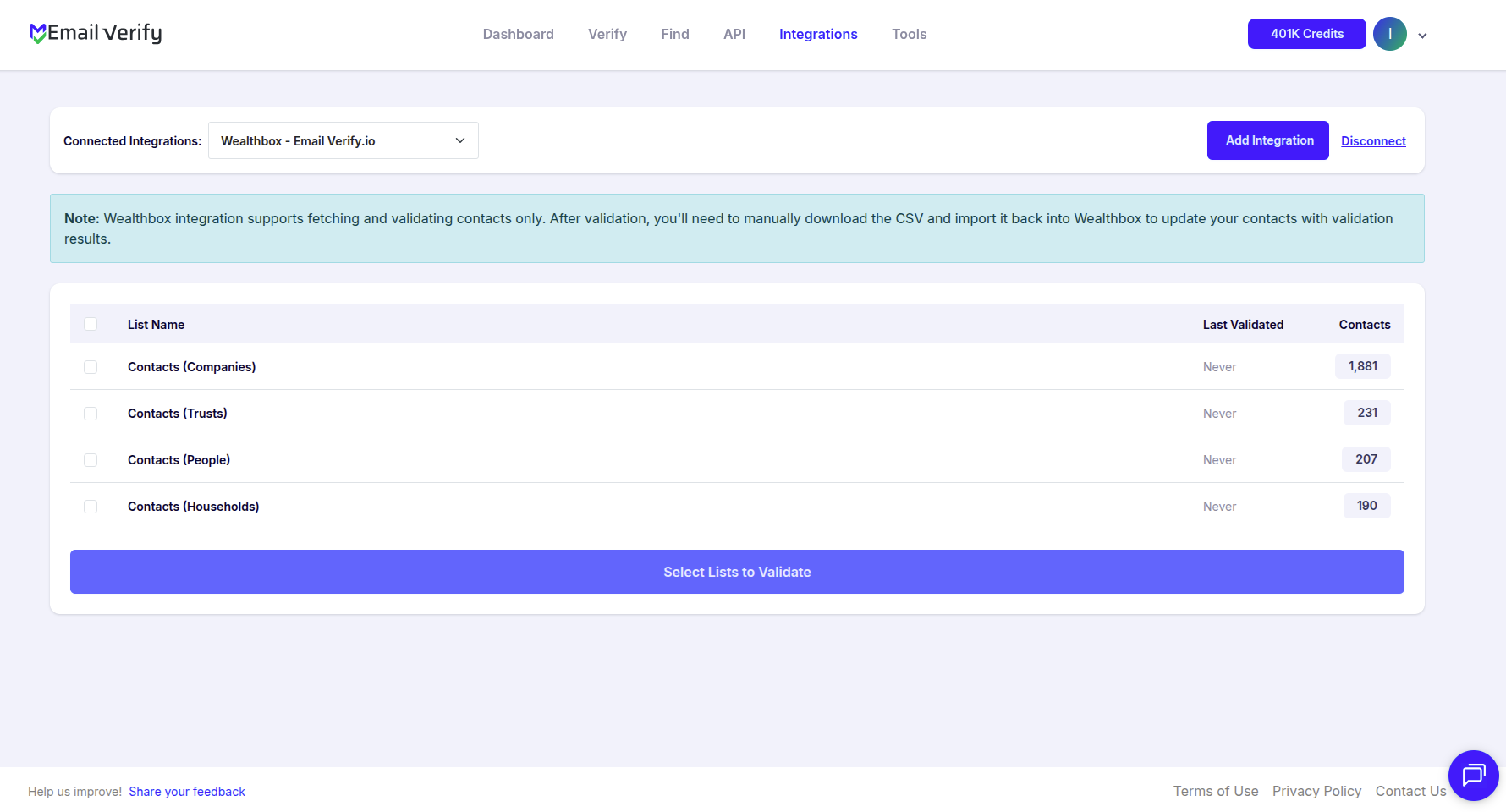Click the Email Verify logo
Viewport: 1506px width, 812px height.
(x=96, y=33)
